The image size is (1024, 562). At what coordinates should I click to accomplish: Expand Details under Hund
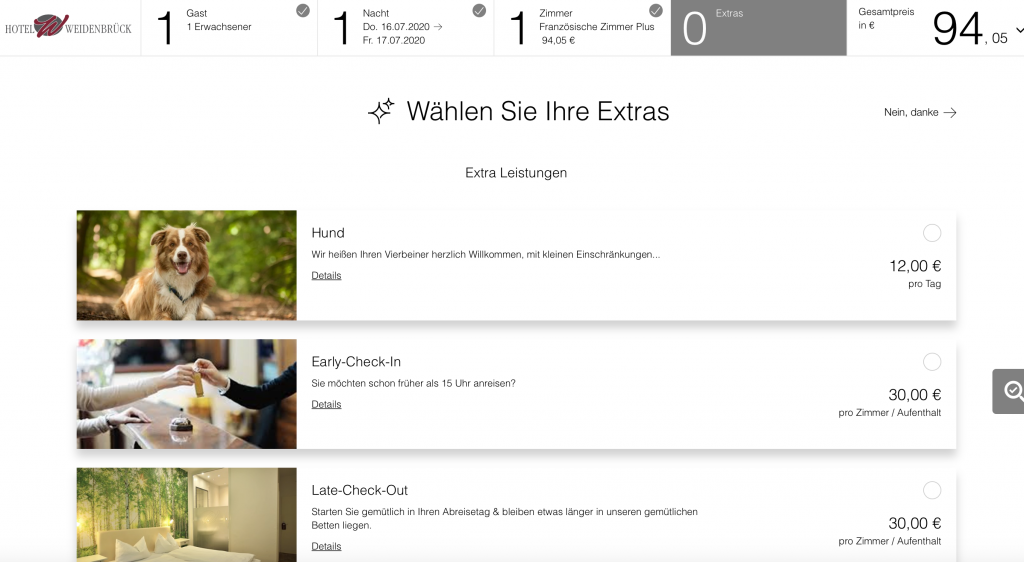coord(327,275)
